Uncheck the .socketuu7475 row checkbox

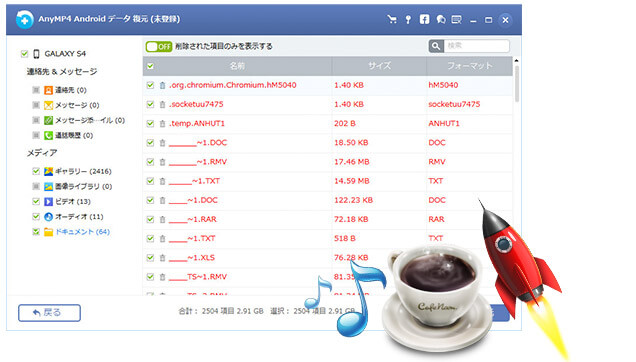150,104
